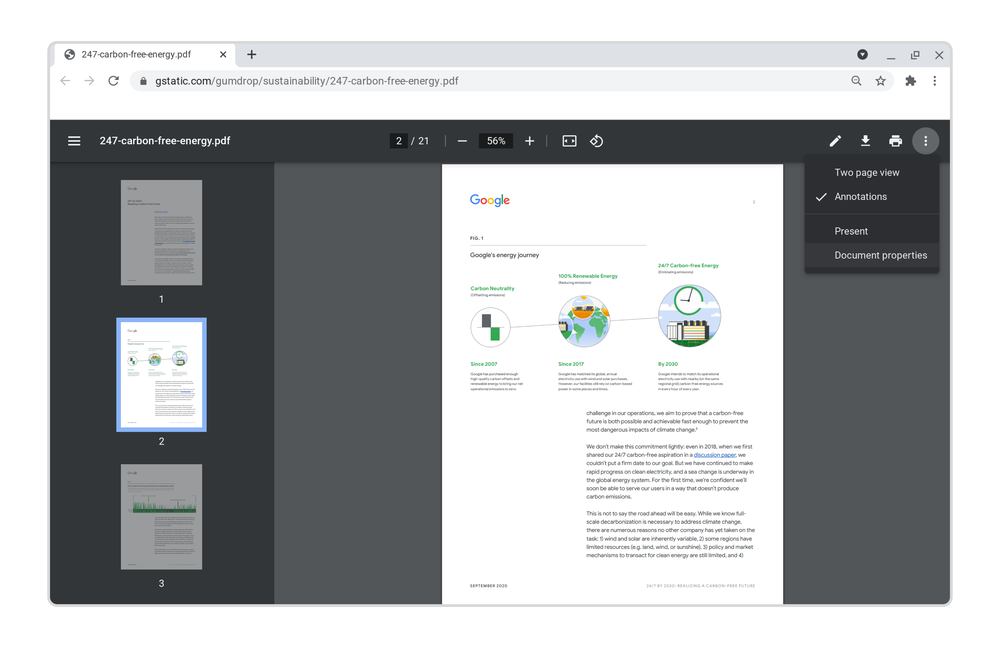Select Present from the menu
This screenshot has width=1000, height=648.
coord(850,230)
